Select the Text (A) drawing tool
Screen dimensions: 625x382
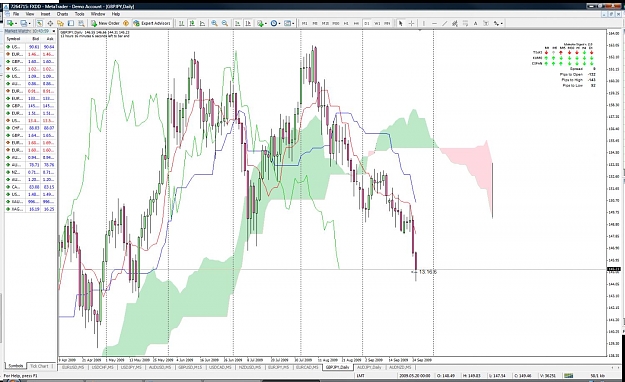tap(476, 24)
